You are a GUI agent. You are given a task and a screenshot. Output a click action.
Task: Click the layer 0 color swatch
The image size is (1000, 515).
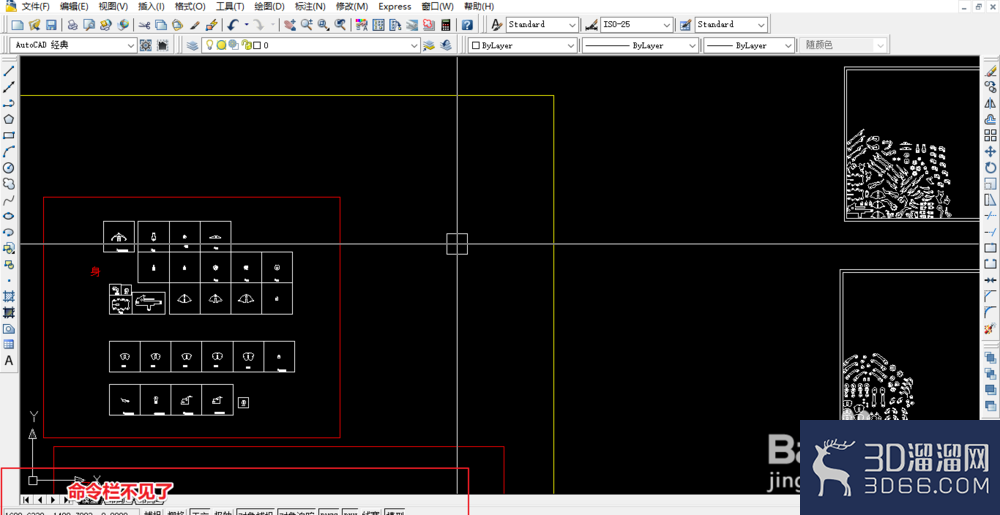coord(257,45)
